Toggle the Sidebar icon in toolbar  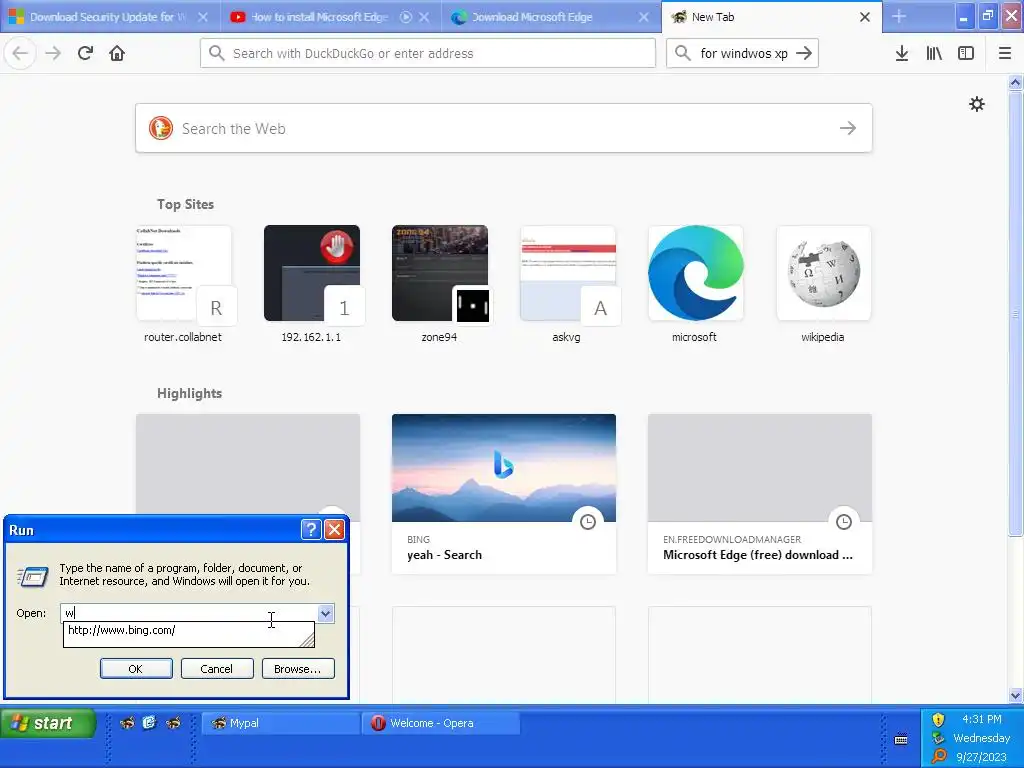(965, 53)
